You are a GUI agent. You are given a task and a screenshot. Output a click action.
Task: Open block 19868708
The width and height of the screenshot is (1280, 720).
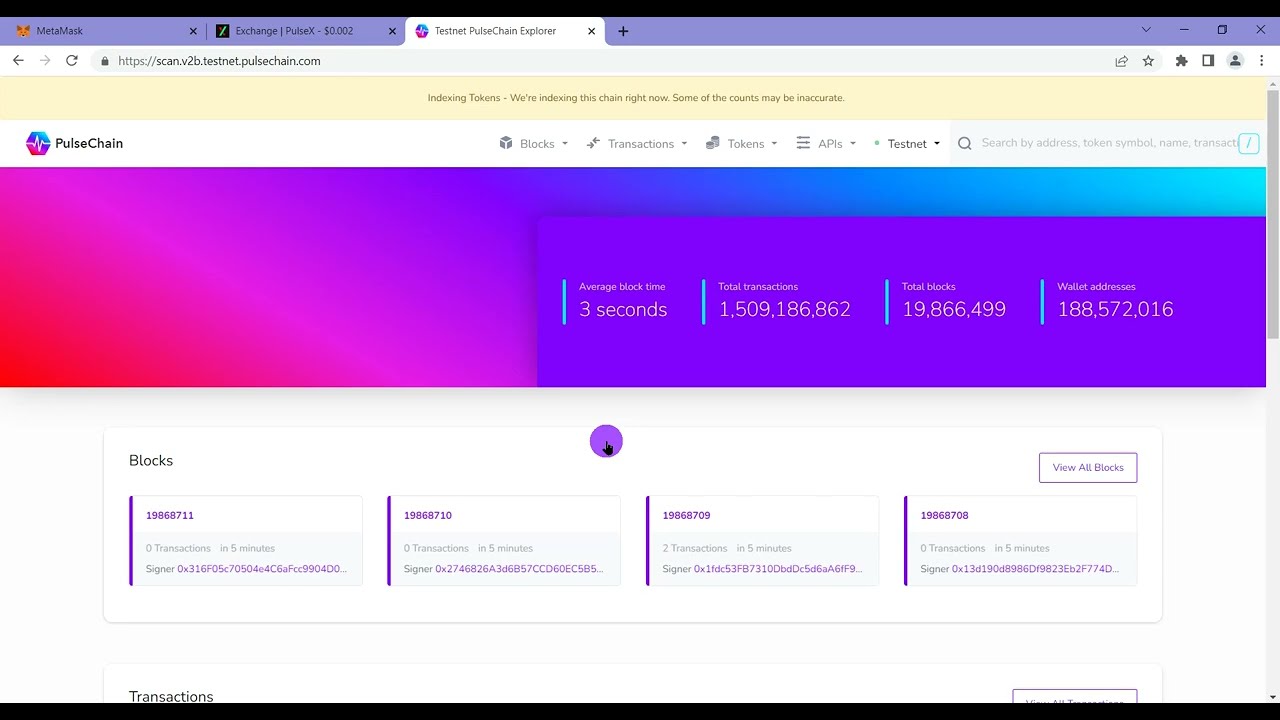tap(944, 515)
